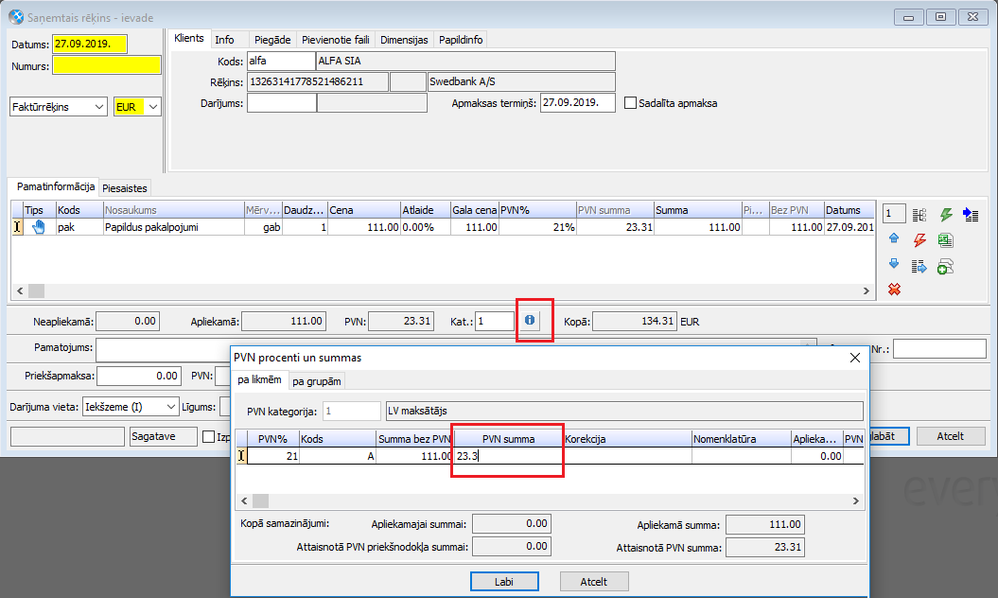Click the Attaisnotā PVN summa 23.31 value
This screenshot has width=998, height=598.
[x=764, y=546]
